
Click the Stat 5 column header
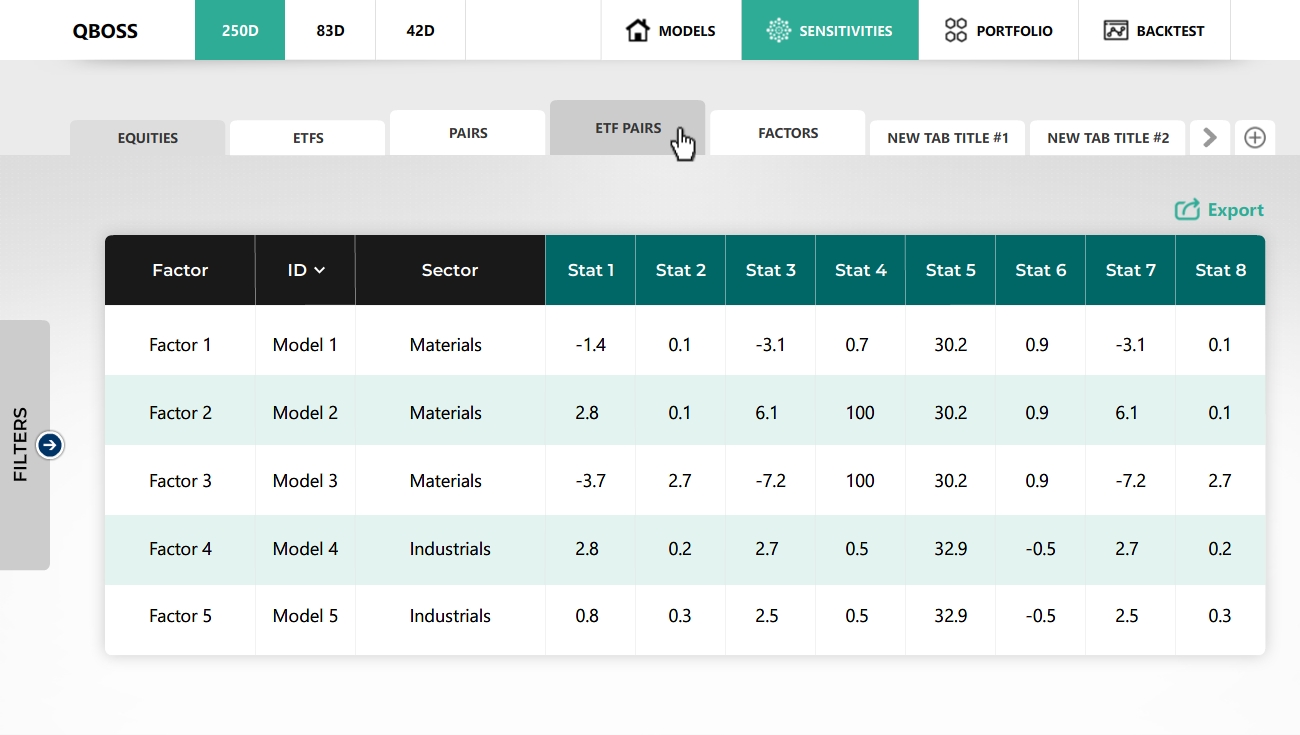point(950,270)
